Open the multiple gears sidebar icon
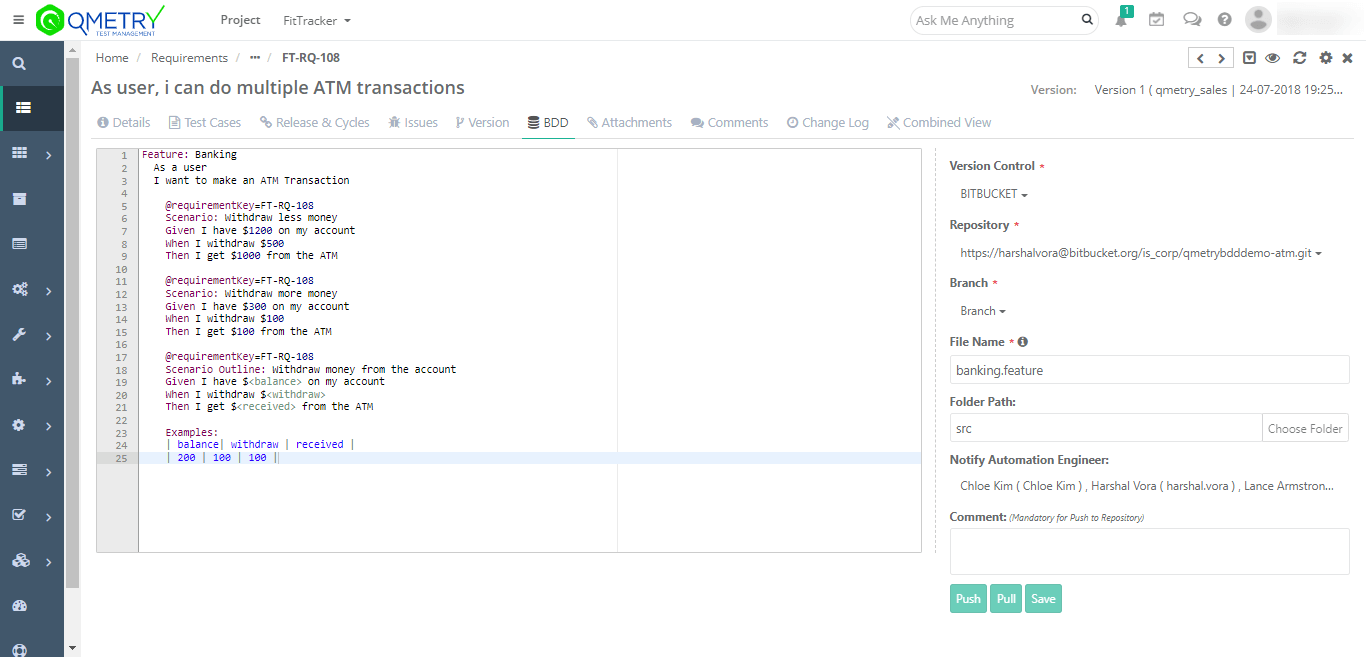Viewport: 1366px width, 657px height. (19, 289)
